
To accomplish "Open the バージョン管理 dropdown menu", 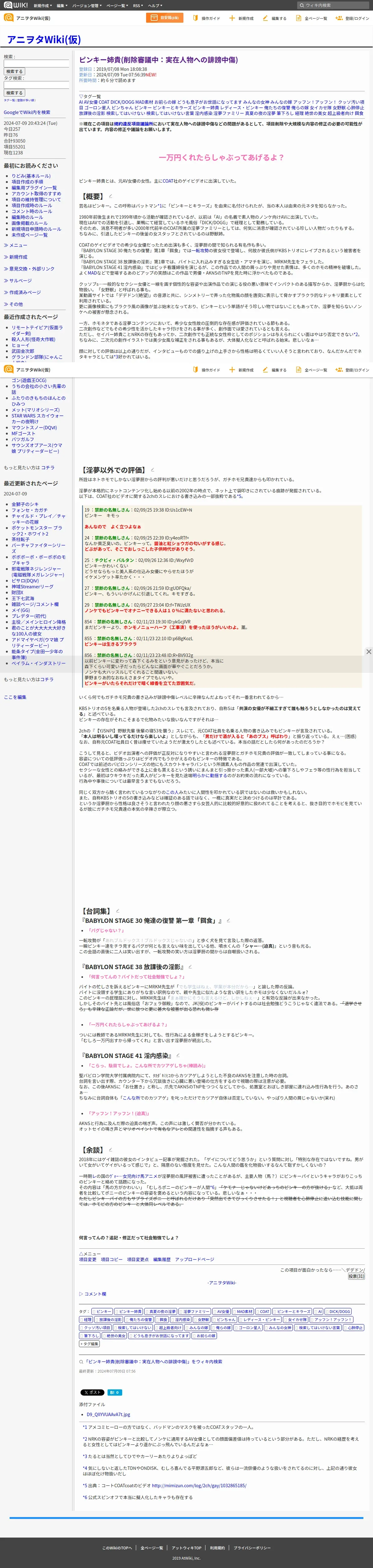I will 87,6.
